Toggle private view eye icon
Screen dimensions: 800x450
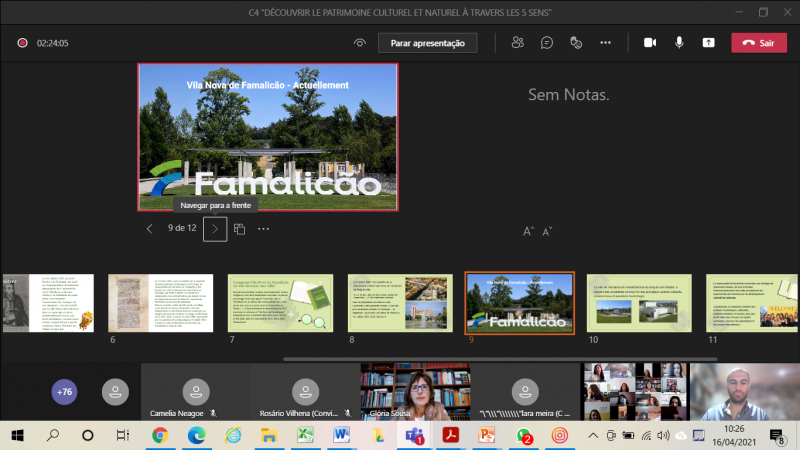click(360, 43)
